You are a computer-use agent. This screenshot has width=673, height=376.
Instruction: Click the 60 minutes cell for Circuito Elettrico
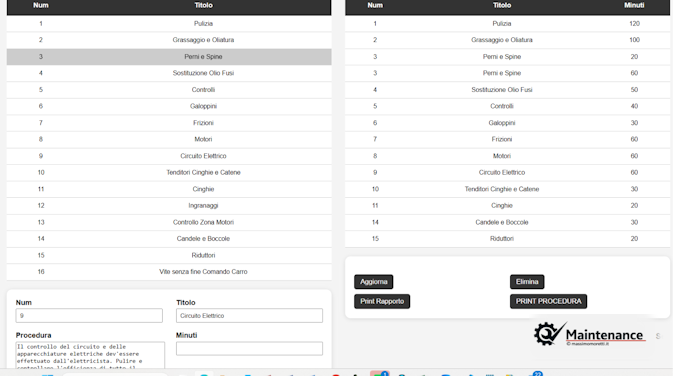pos(634,173)
